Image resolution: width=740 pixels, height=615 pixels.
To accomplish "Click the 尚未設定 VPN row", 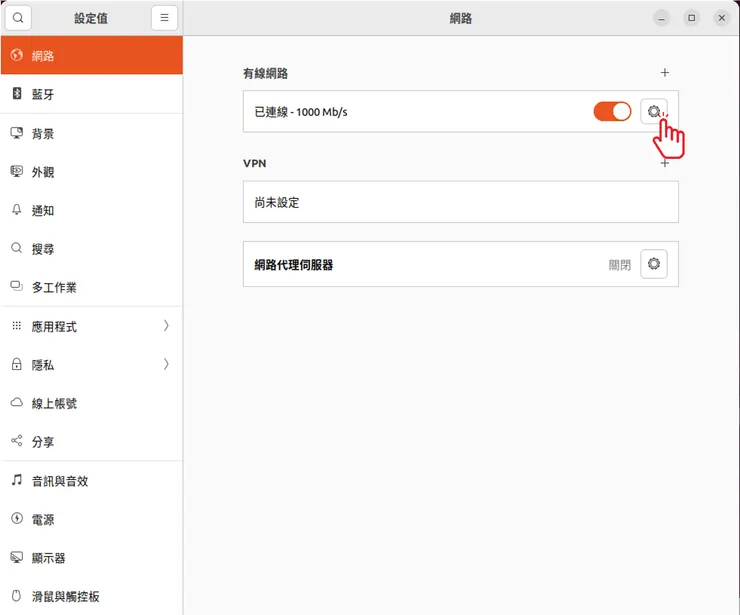I will [x=461, y=202].
